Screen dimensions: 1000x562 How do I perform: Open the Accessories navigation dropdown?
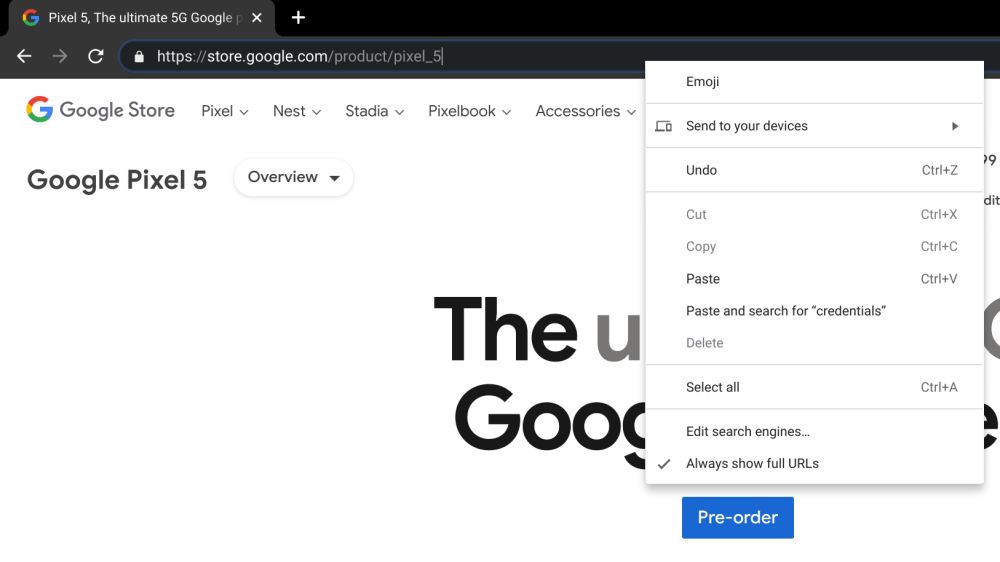pyautogui.click(x=585, y=111)
